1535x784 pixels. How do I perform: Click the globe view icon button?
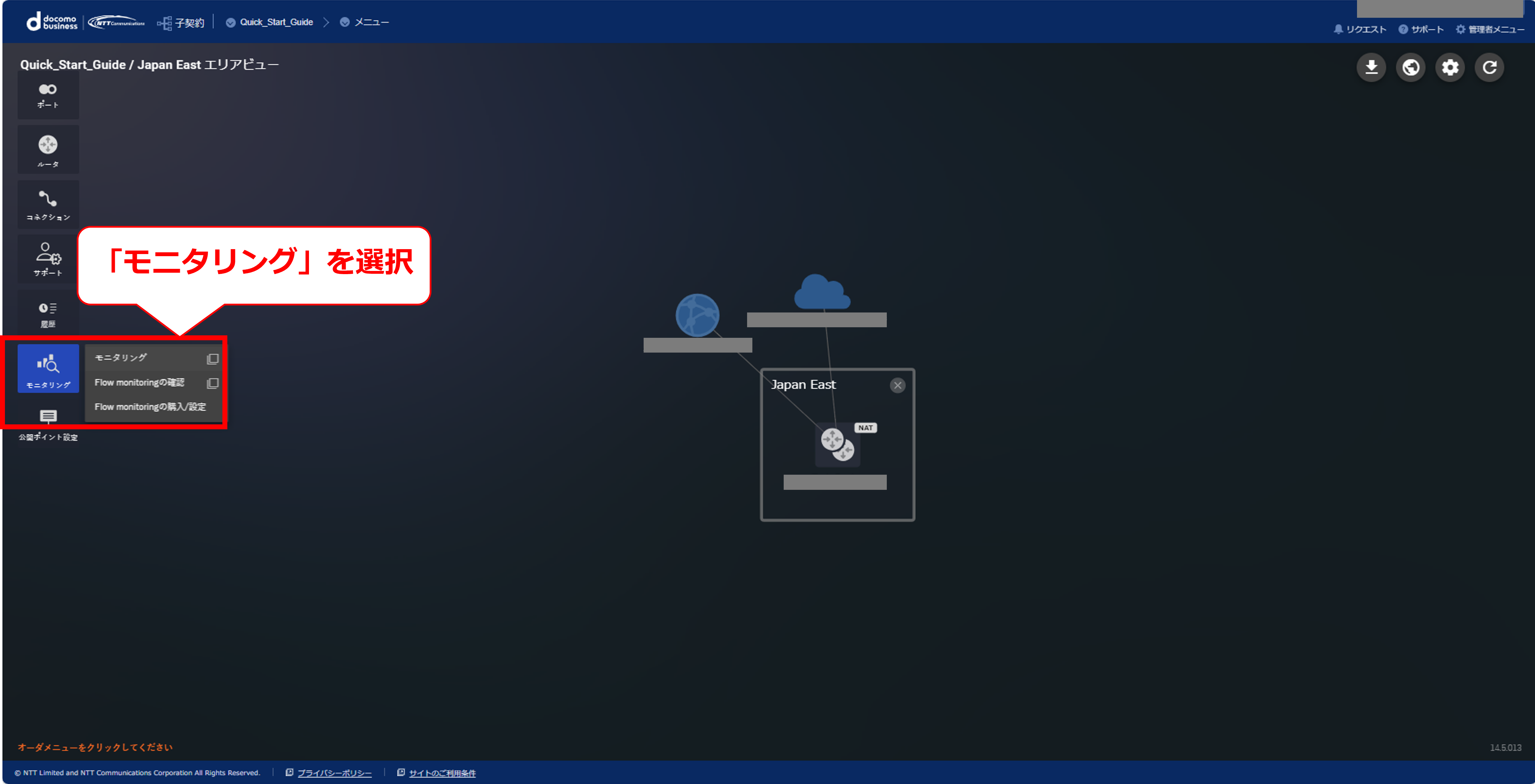tap(1410, 67)
